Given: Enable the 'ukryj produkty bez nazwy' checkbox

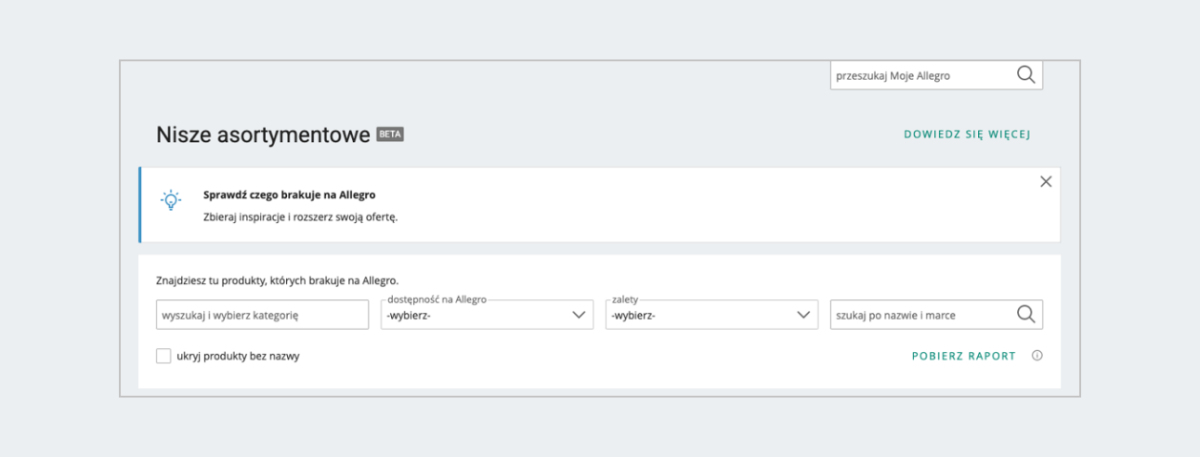Looking at the screenshot, I should [164, 356].
